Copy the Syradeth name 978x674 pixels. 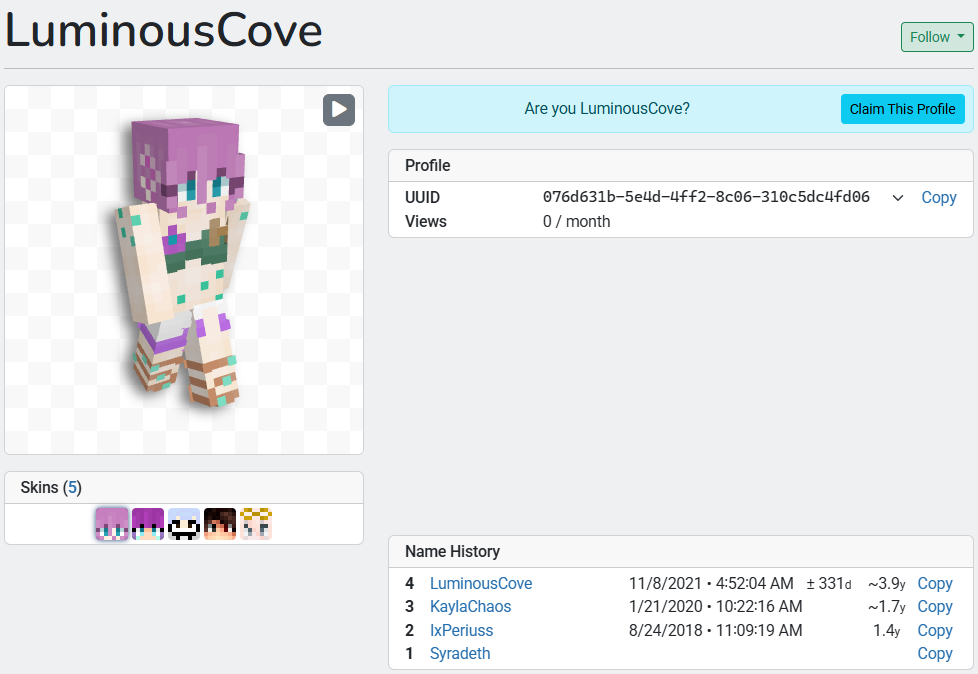[x=934, y=653]
